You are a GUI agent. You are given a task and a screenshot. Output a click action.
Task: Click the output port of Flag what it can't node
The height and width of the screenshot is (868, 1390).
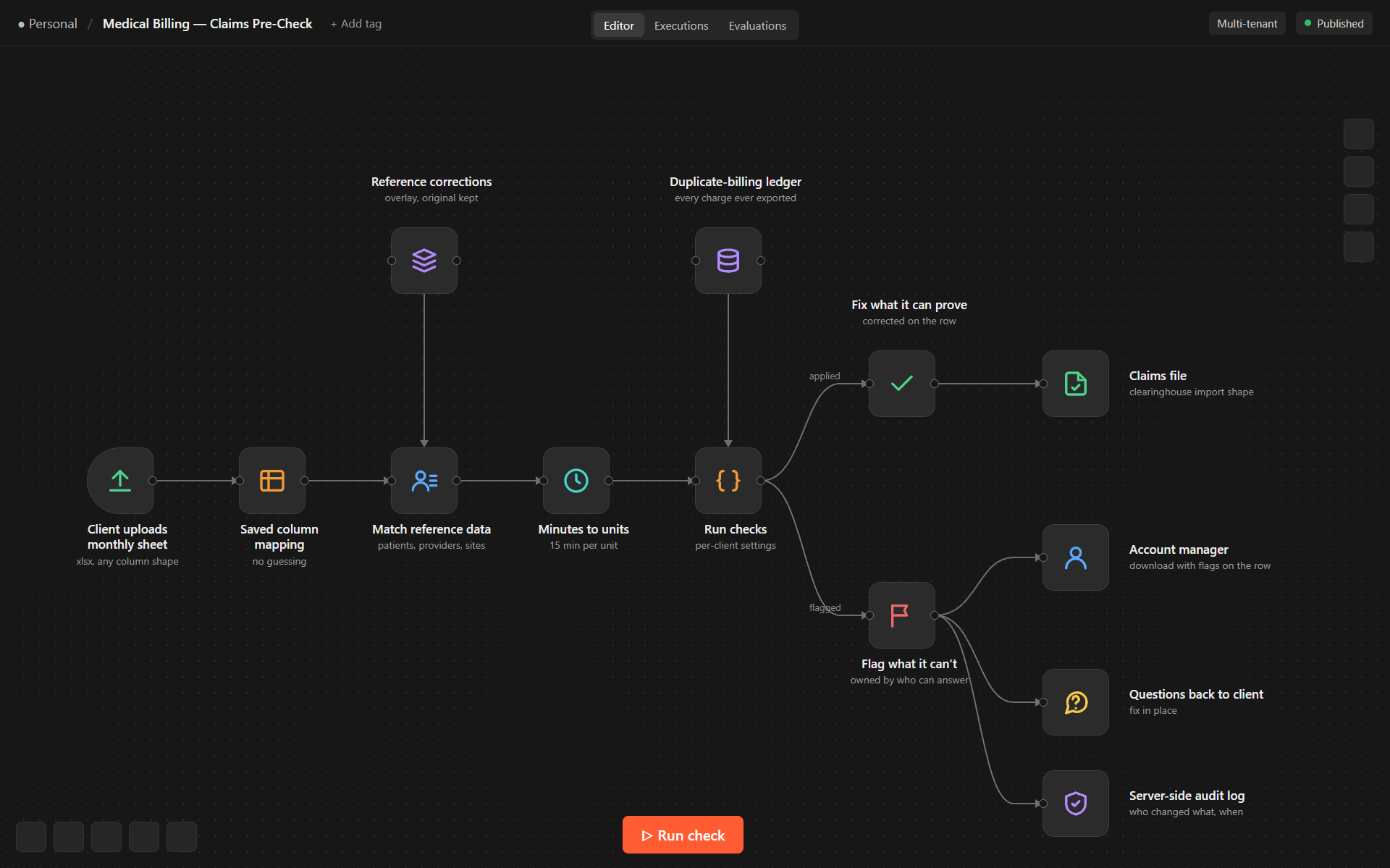click(x=935, y=615)
